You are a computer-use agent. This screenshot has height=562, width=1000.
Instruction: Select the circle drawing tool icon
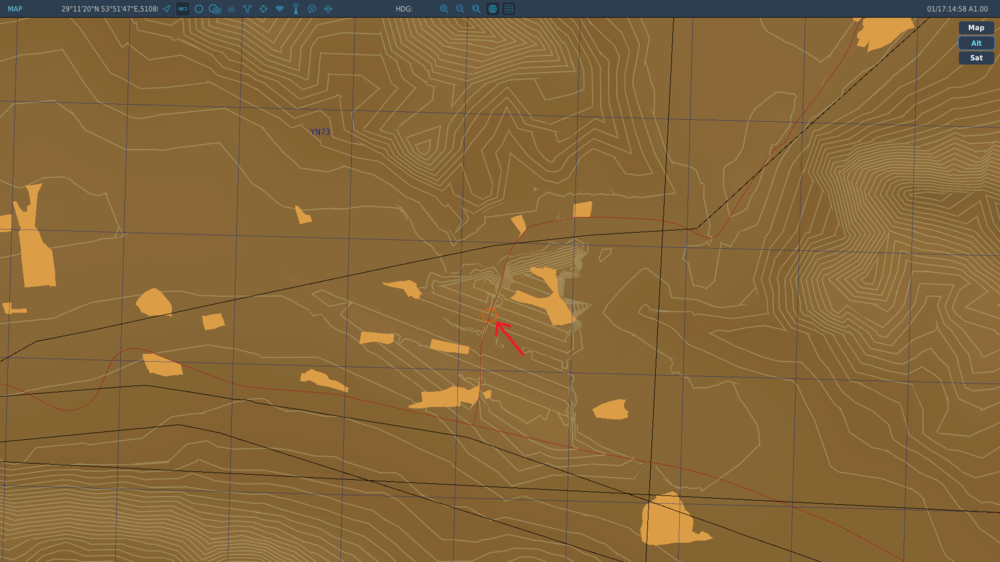[x=199, y=9]
